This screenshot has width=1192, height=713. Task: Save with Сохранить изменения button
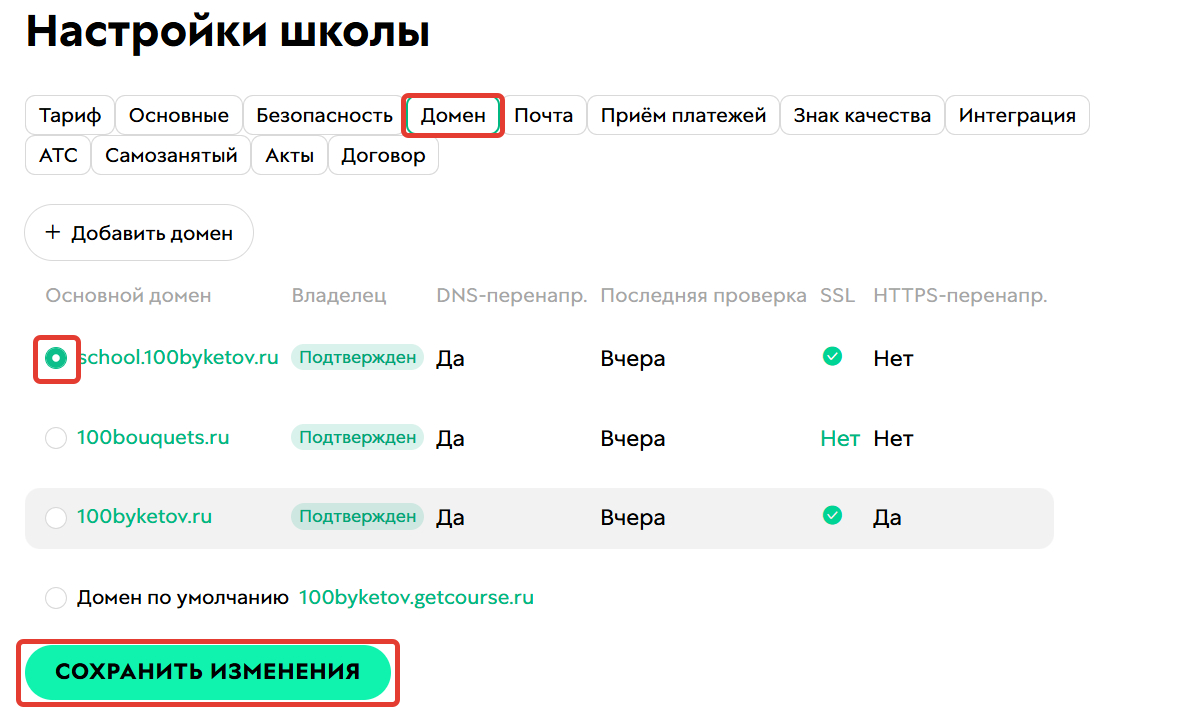coord(208,672)
